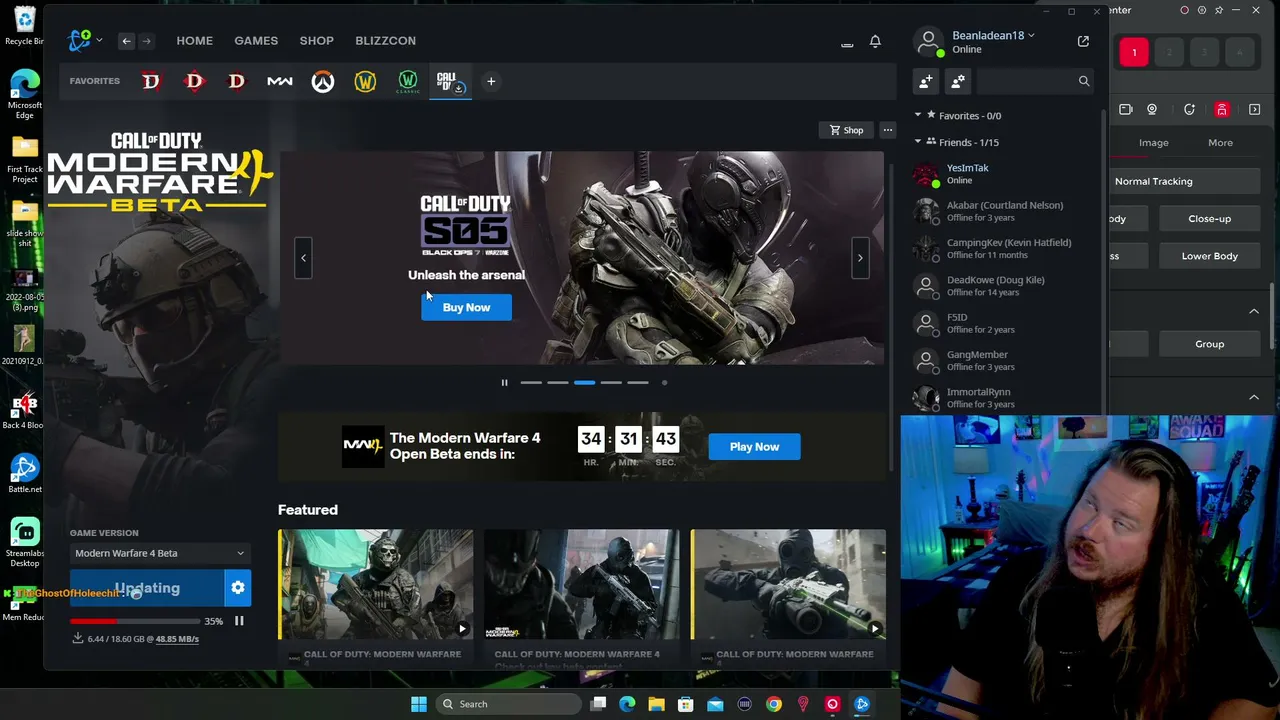Show the next carousel banner
This screenshot has width=1280, height=720.
click(860, 258)
